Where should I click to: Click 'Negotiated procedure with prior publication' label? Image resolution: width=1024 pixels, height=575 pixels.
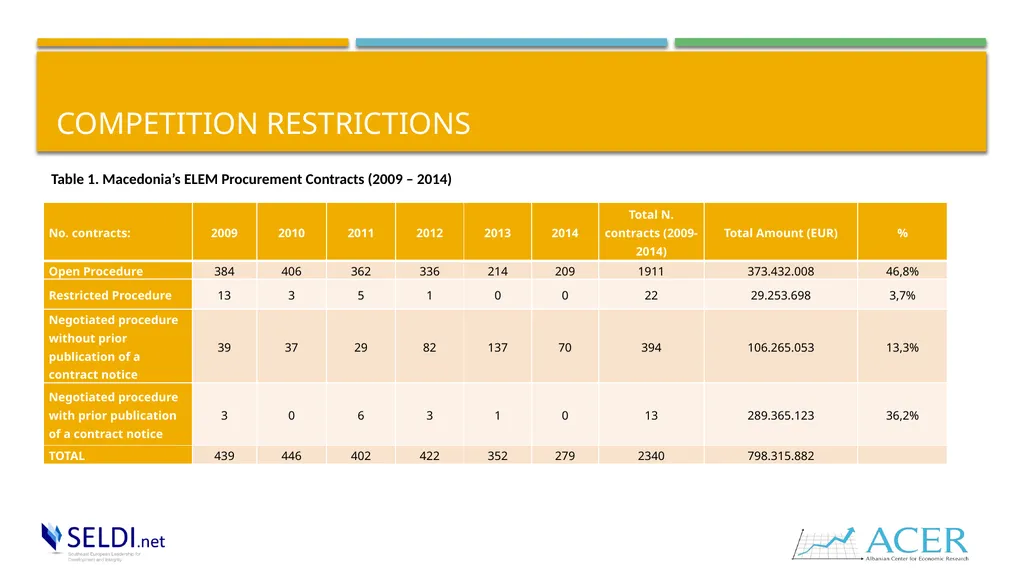pyautogui.click(x=118, y=414)
